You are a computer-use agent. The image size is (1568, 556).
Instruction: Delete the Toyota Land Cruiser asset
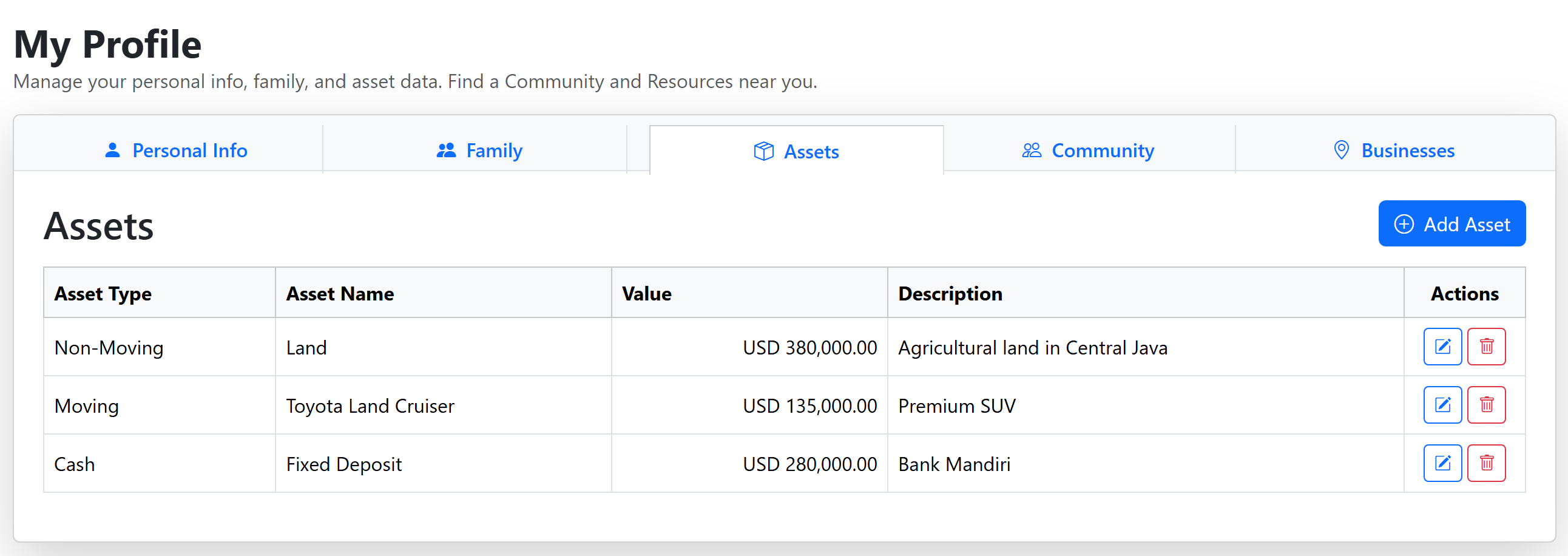click(1486, 405)
